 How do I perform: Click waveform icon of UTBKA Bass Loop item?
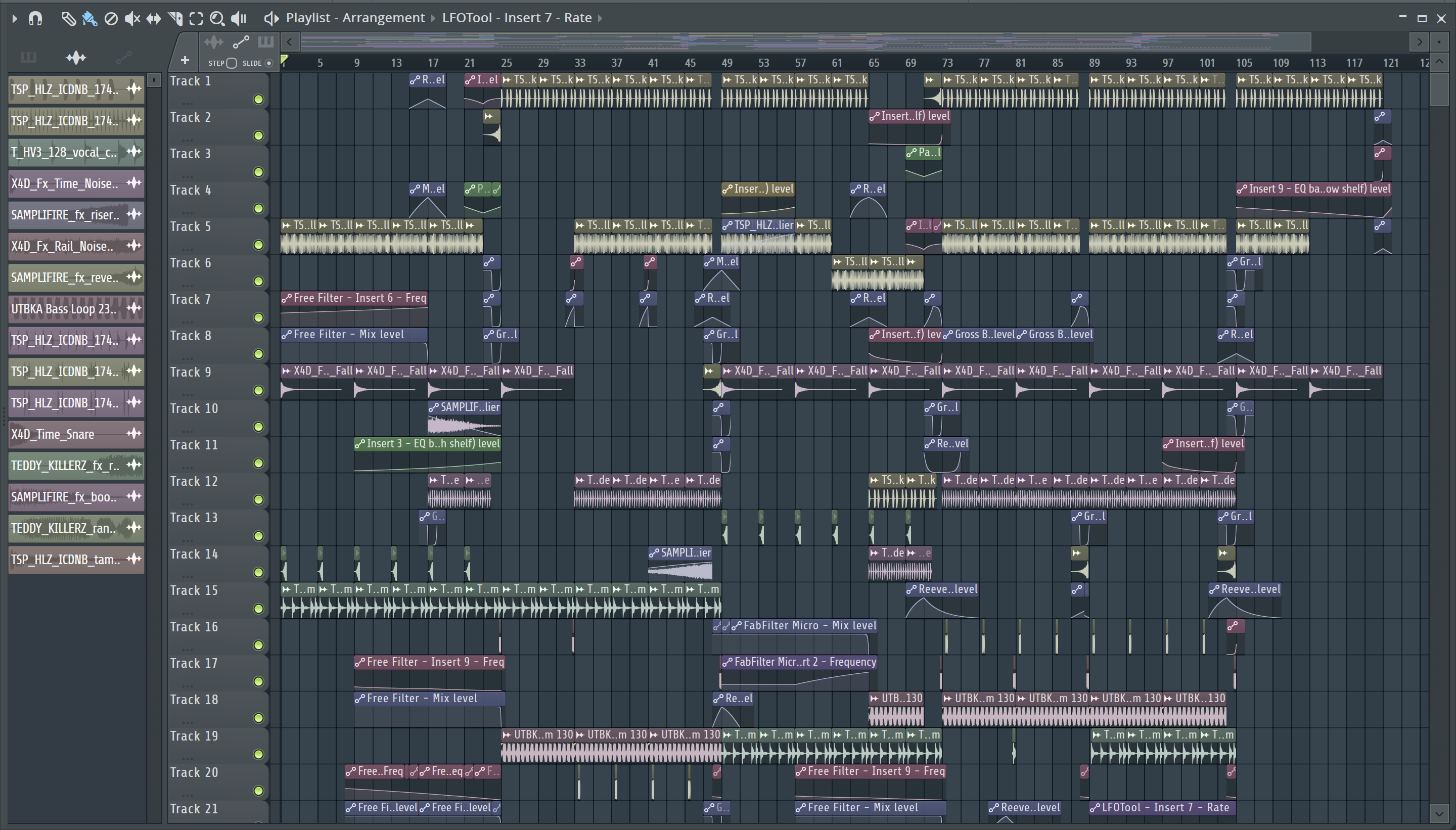click(x=134, y=308)
